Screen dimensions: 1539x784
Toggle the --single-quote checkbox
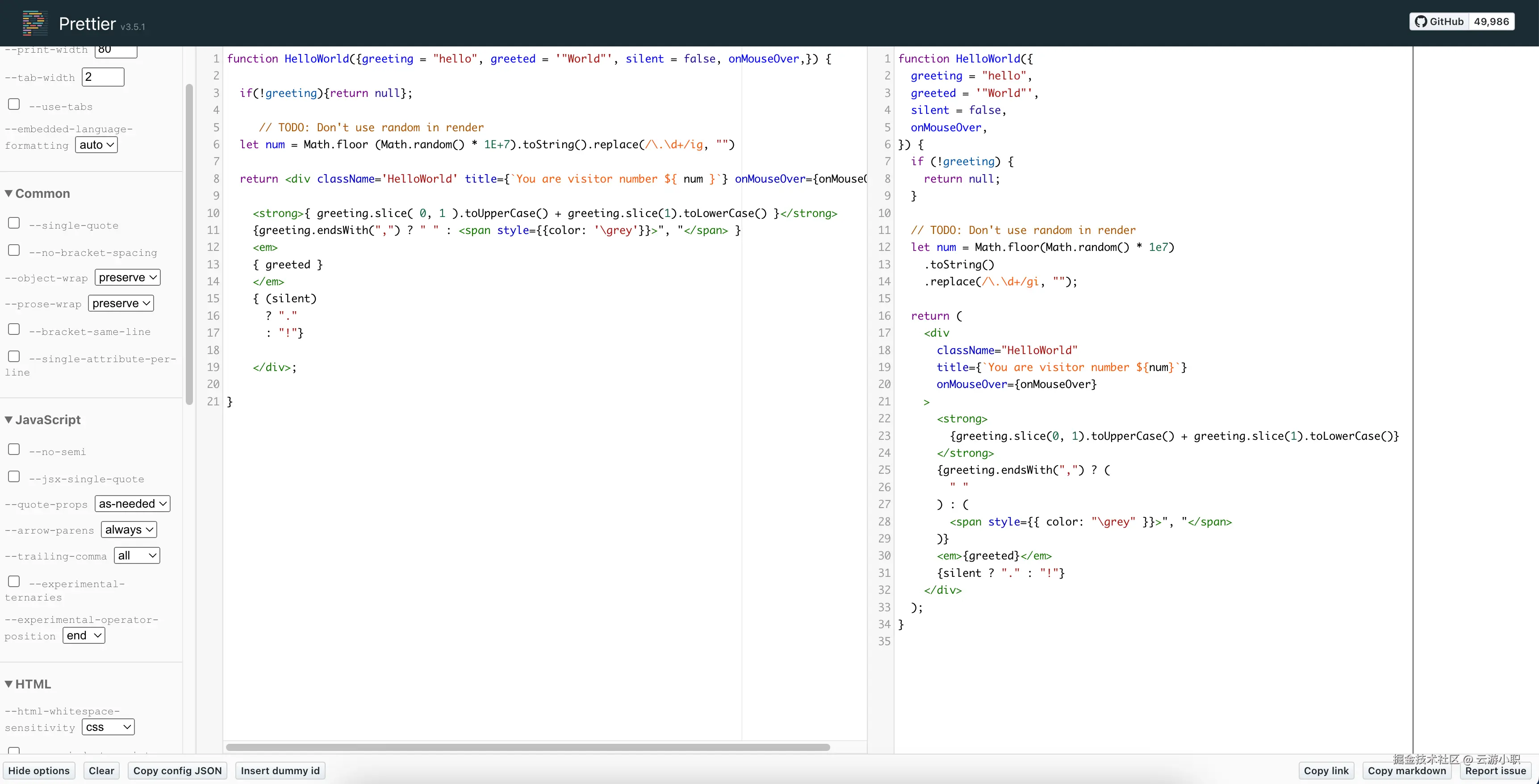pyautogui.click(x=14, y=223)
